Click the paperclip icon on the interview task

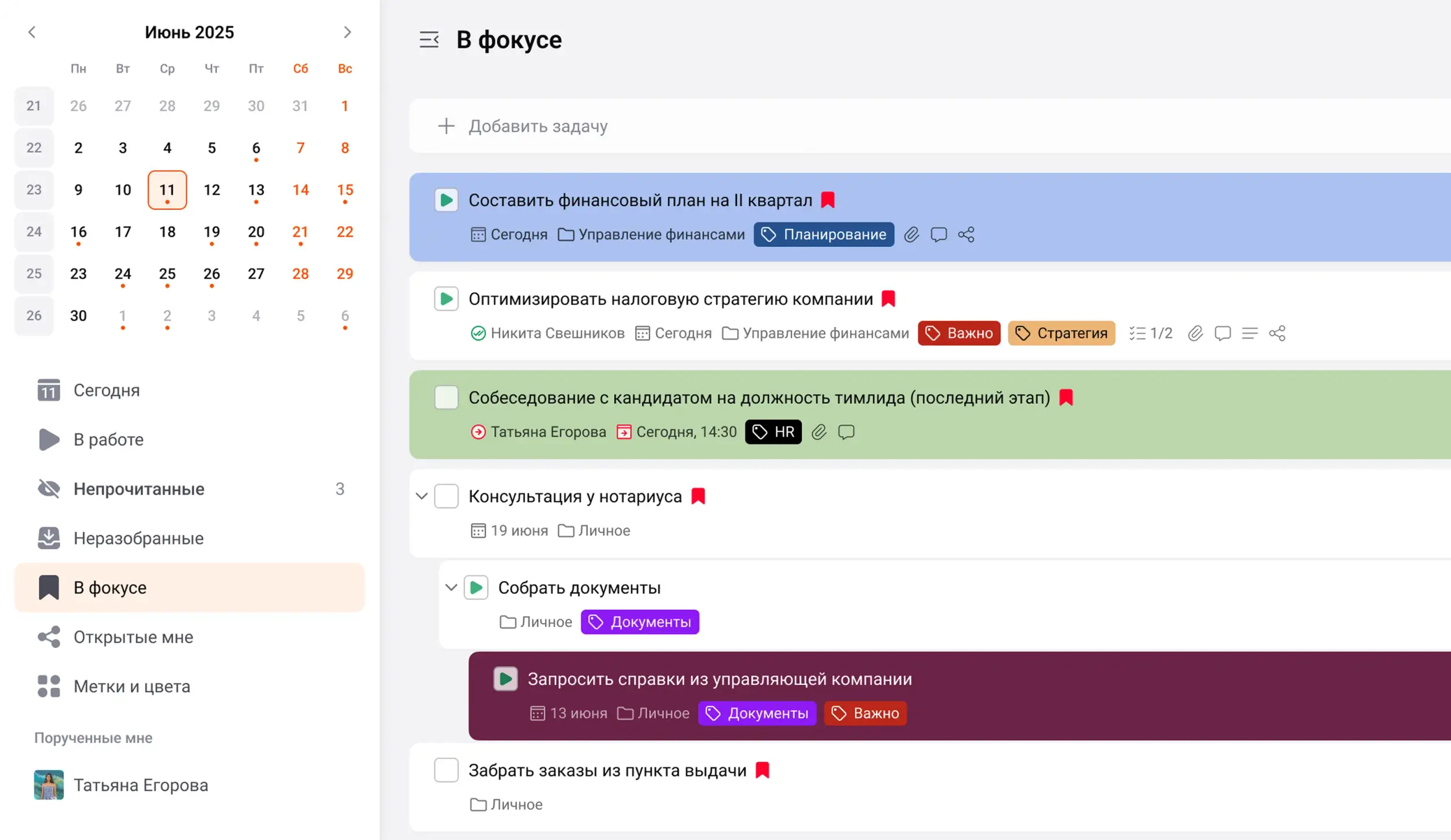click(x=819, y=432)
